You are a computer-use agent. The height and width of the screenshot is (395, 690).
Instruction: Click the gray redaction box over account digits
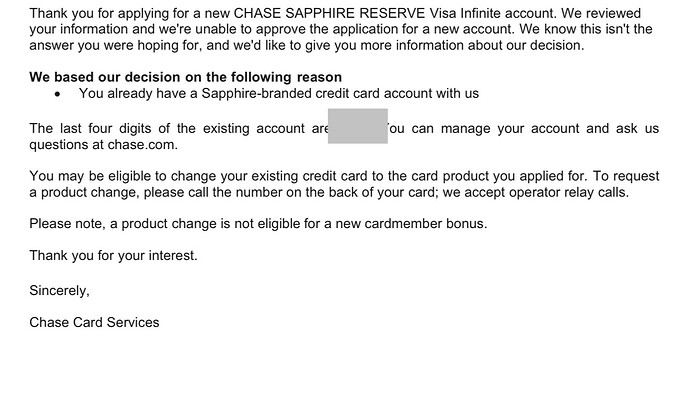click(357, 126)
